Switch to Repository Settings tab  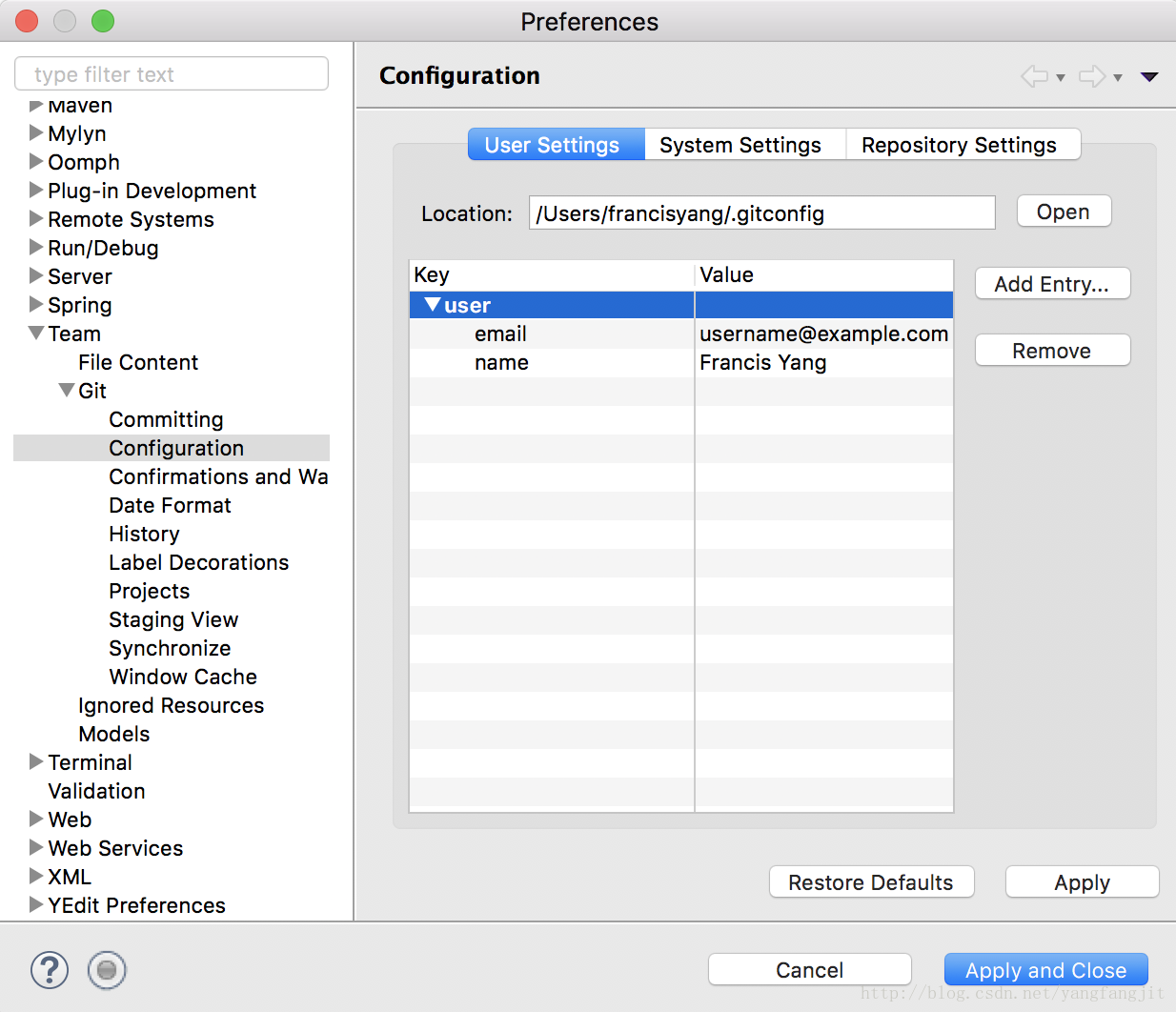959,145
